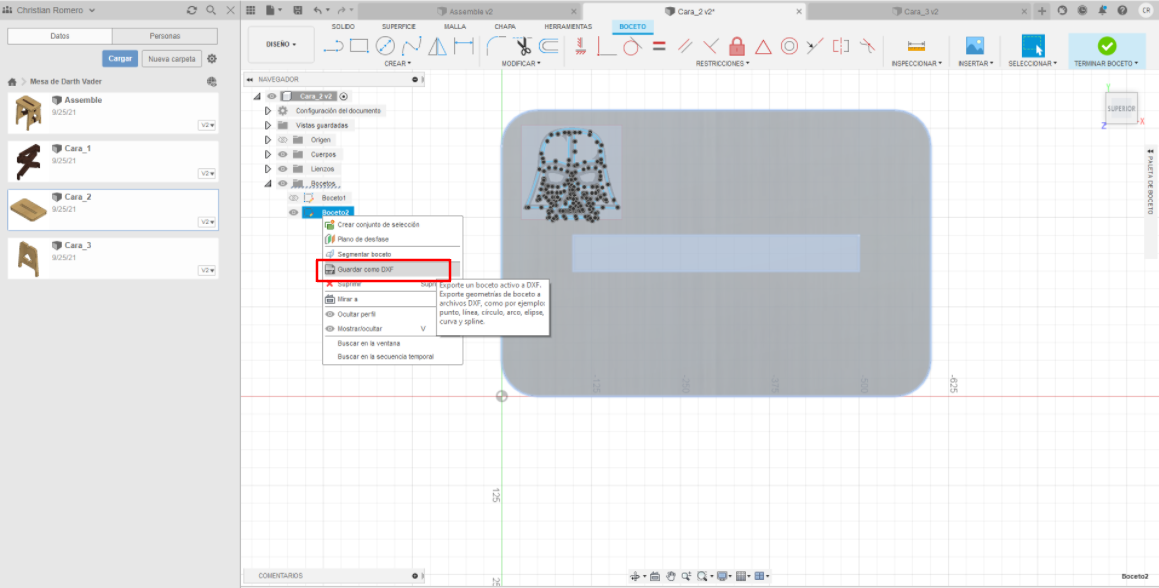Apply the Symmetry constraint
Screen dimensions: 1159x588
coord(841,46)
